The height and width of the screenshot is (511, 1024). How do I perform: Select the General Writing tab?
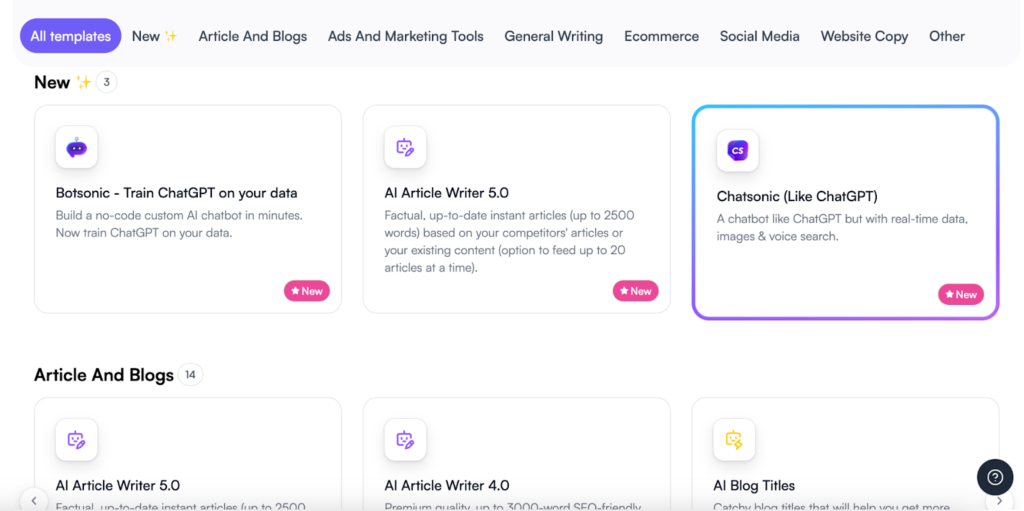pyautogui.click(x=554, y=36)
